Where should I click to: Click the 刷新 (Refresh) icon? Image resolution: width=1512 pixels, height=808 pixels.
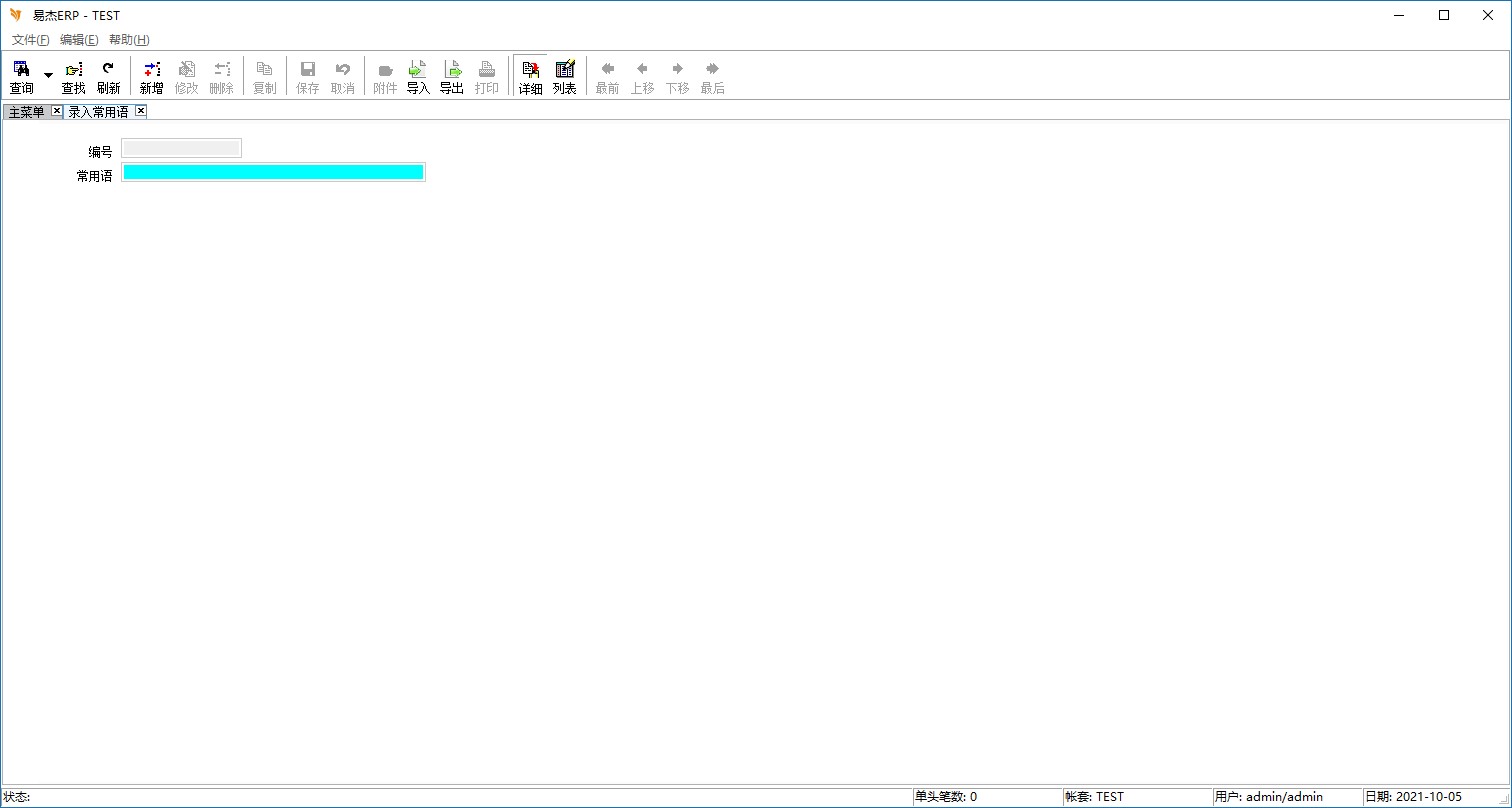point(108,76)
